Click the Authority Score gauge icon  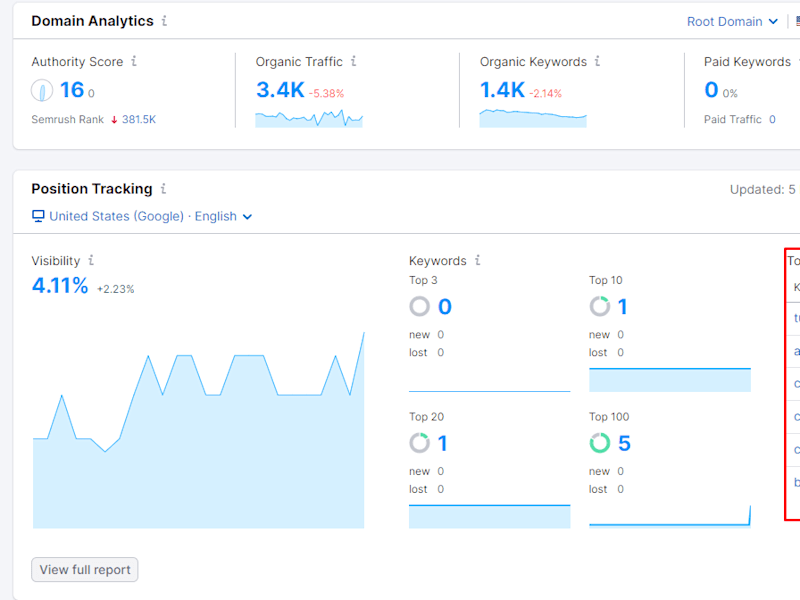point(42,91)
